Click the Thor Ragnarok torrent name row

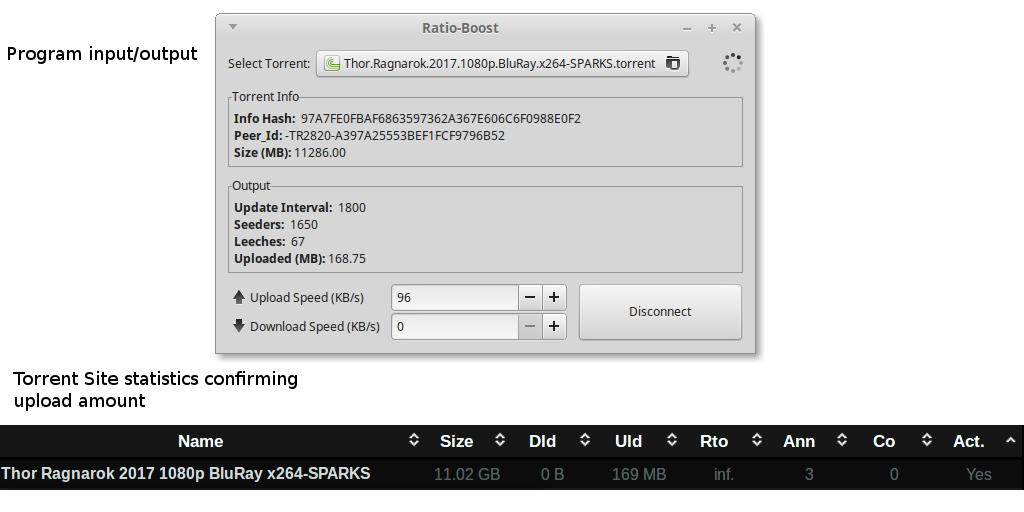click(186, 473)
